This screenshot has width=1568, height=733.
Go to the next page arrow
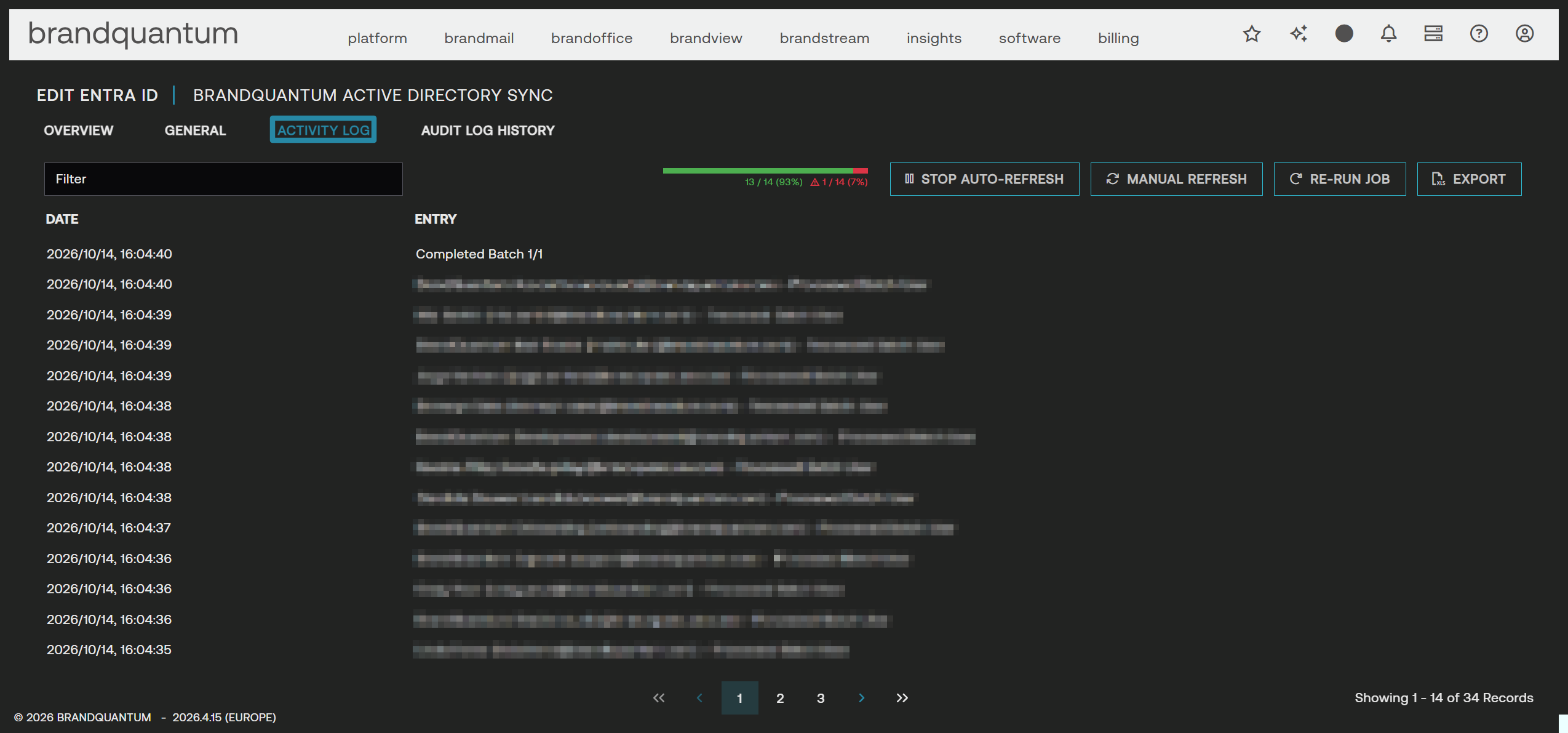[861, 698]
